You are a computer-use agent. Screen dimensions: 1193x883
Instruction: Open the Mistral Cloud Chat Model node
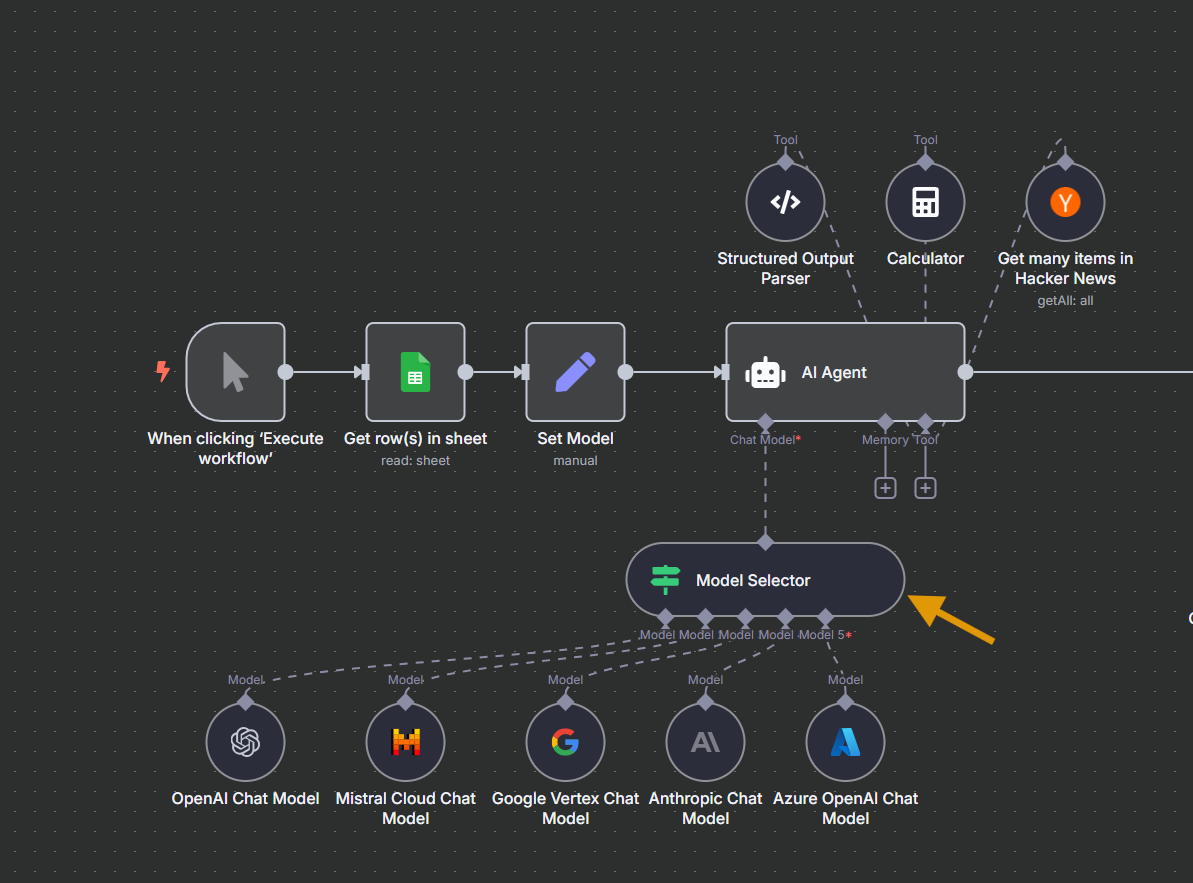(x=405, y=741)
